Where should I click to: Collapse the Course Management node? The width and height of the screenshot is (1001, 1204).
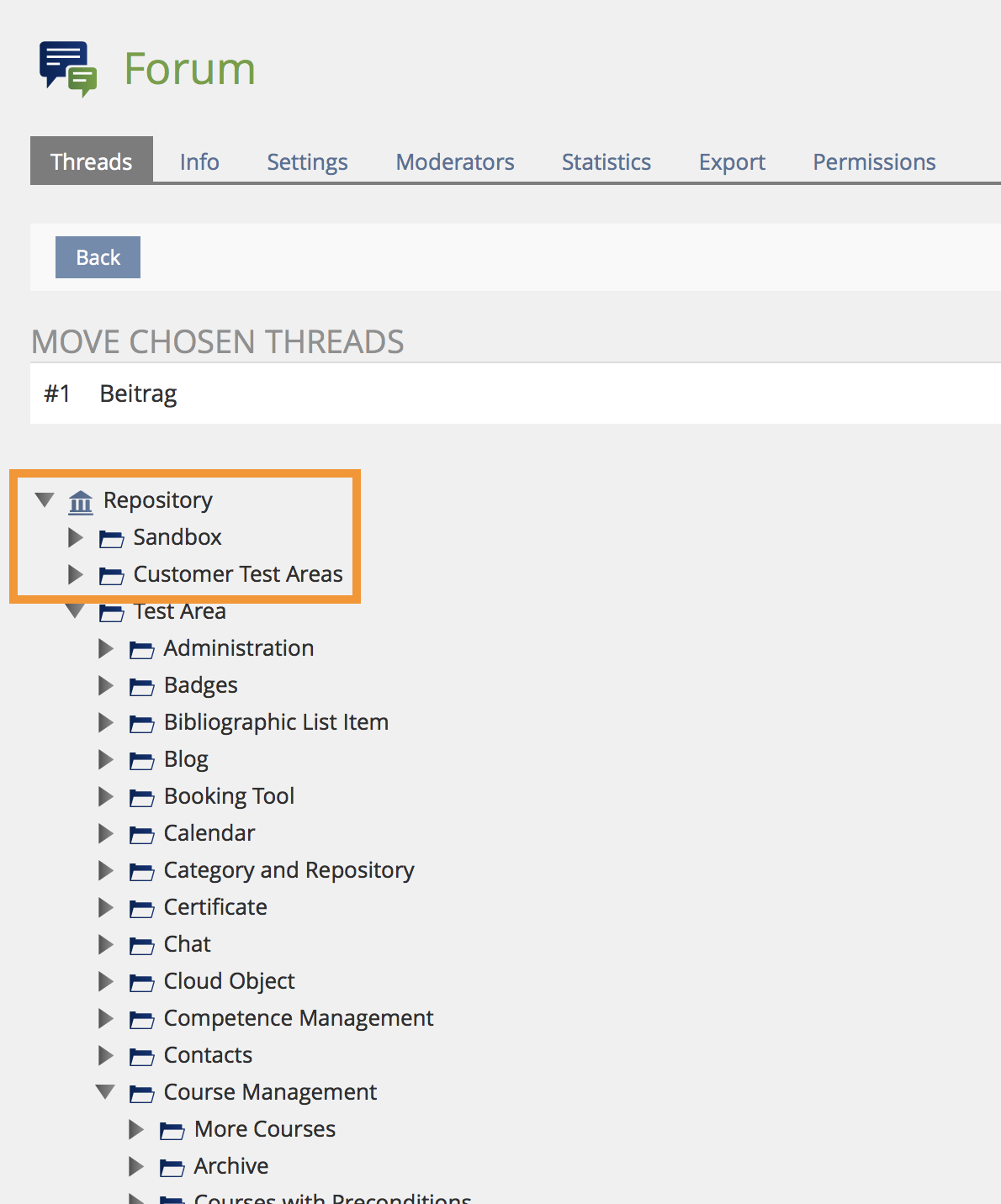point(105,1092)
